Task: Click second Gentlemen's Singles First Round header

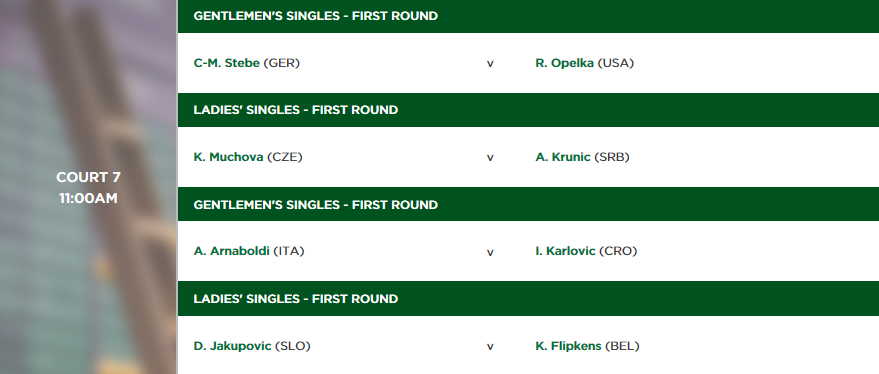Action: click(x=528, y=205)
